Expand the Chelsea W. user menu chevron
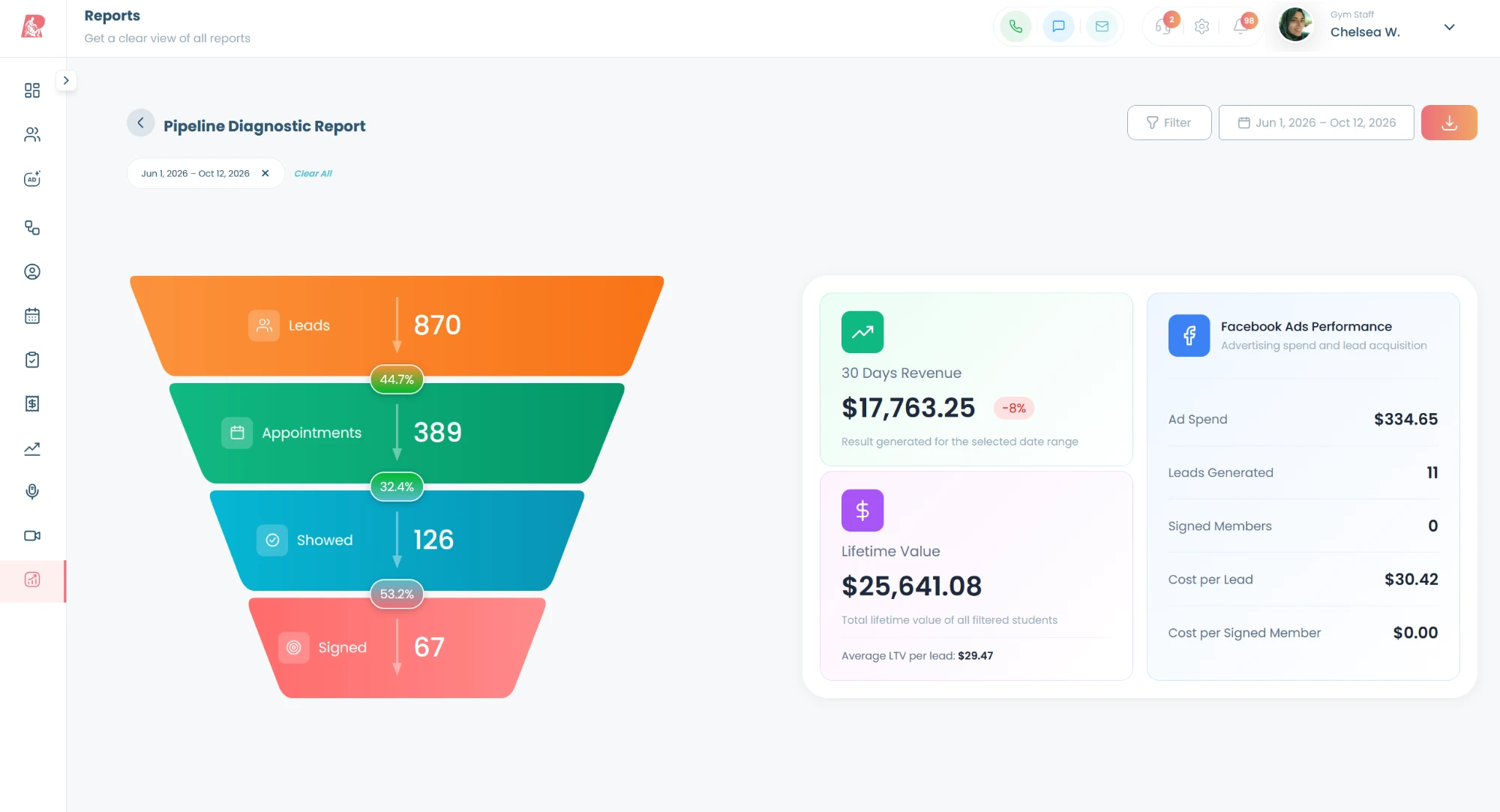Image resolution: width=1500 pixels, height=812 pixels. coord(1449,27)
